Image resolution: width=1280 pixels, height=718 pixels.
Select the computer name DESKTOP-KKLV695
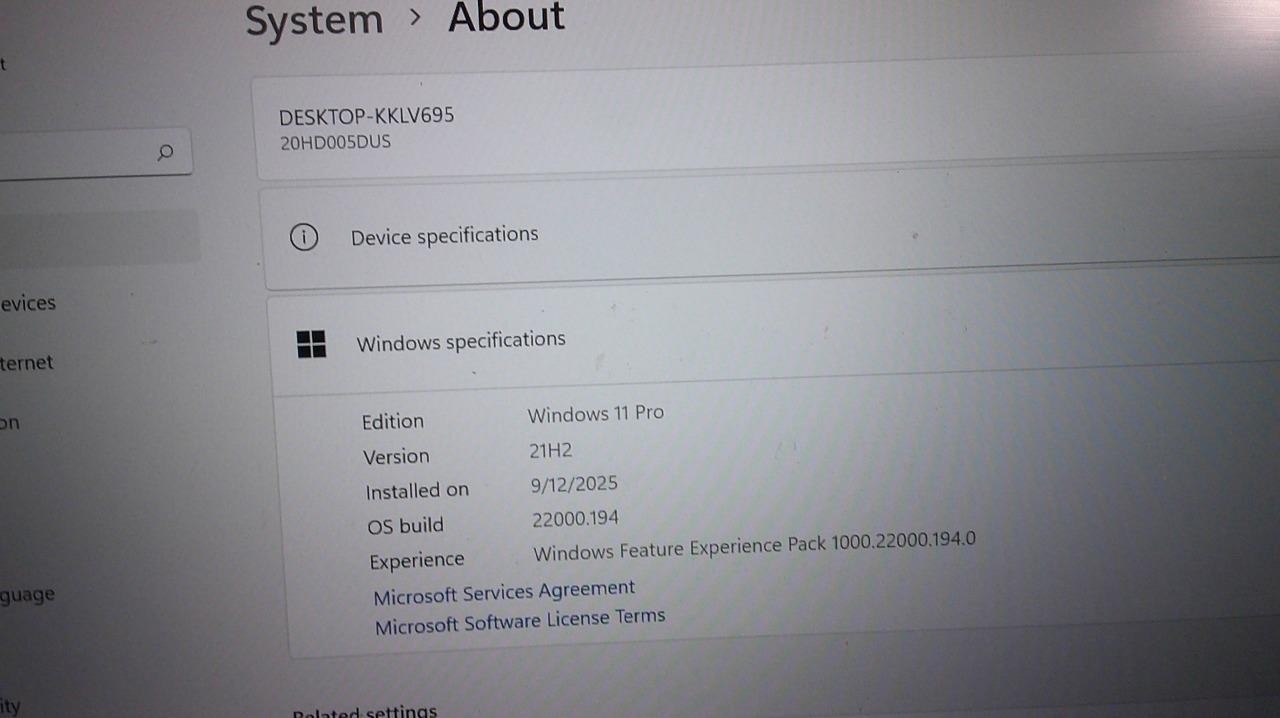[x=366, y=116]
